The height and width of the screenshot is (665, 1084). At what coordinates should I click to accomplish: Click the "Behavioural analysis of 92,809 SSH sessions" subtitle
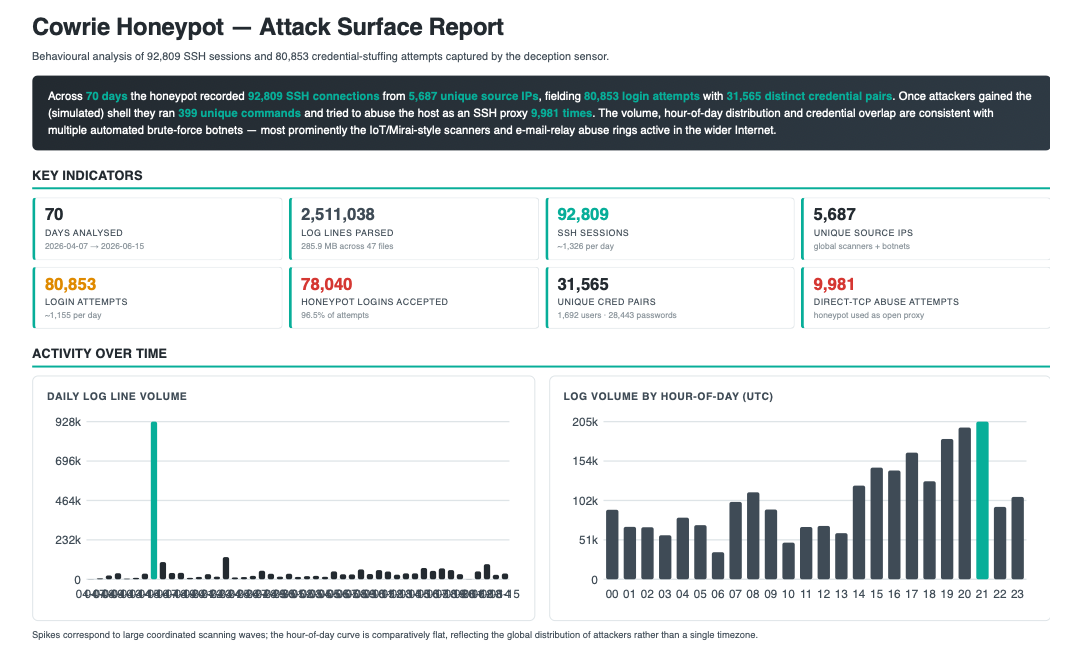tap(320, 57)
